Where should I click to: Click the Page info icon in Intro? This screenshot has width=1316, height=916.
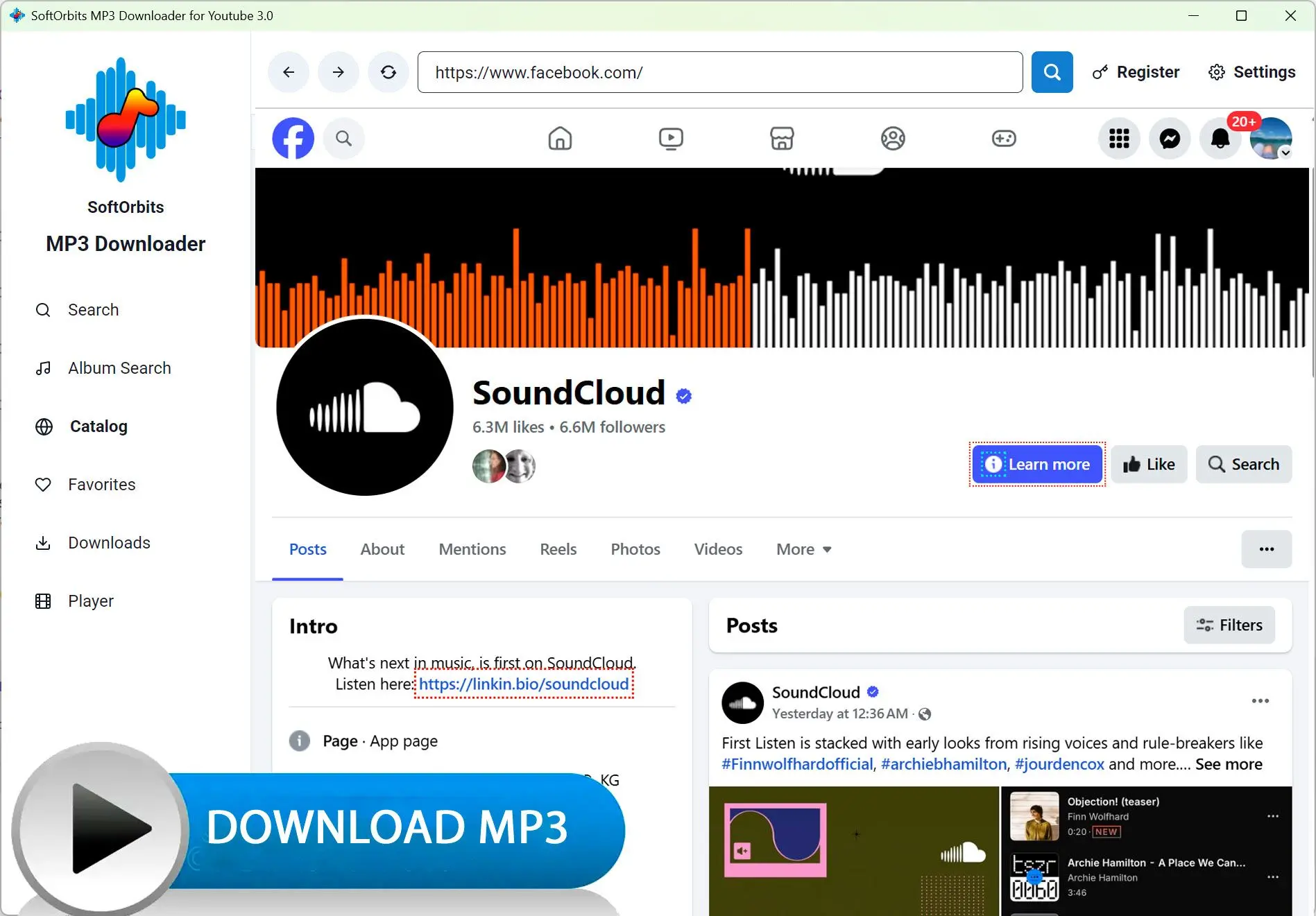(299, 741)
